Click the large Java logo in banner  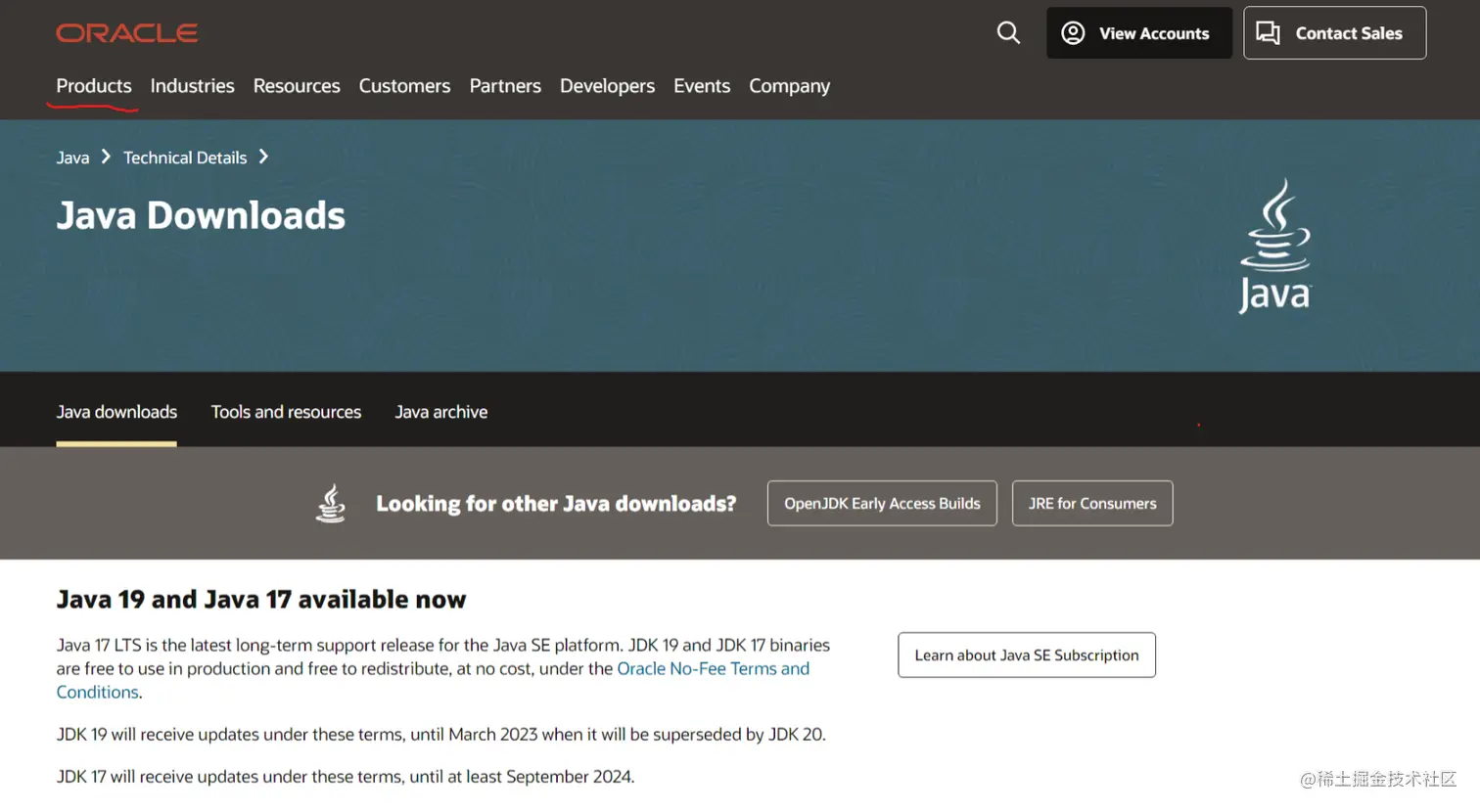(x=1274, y=246)
